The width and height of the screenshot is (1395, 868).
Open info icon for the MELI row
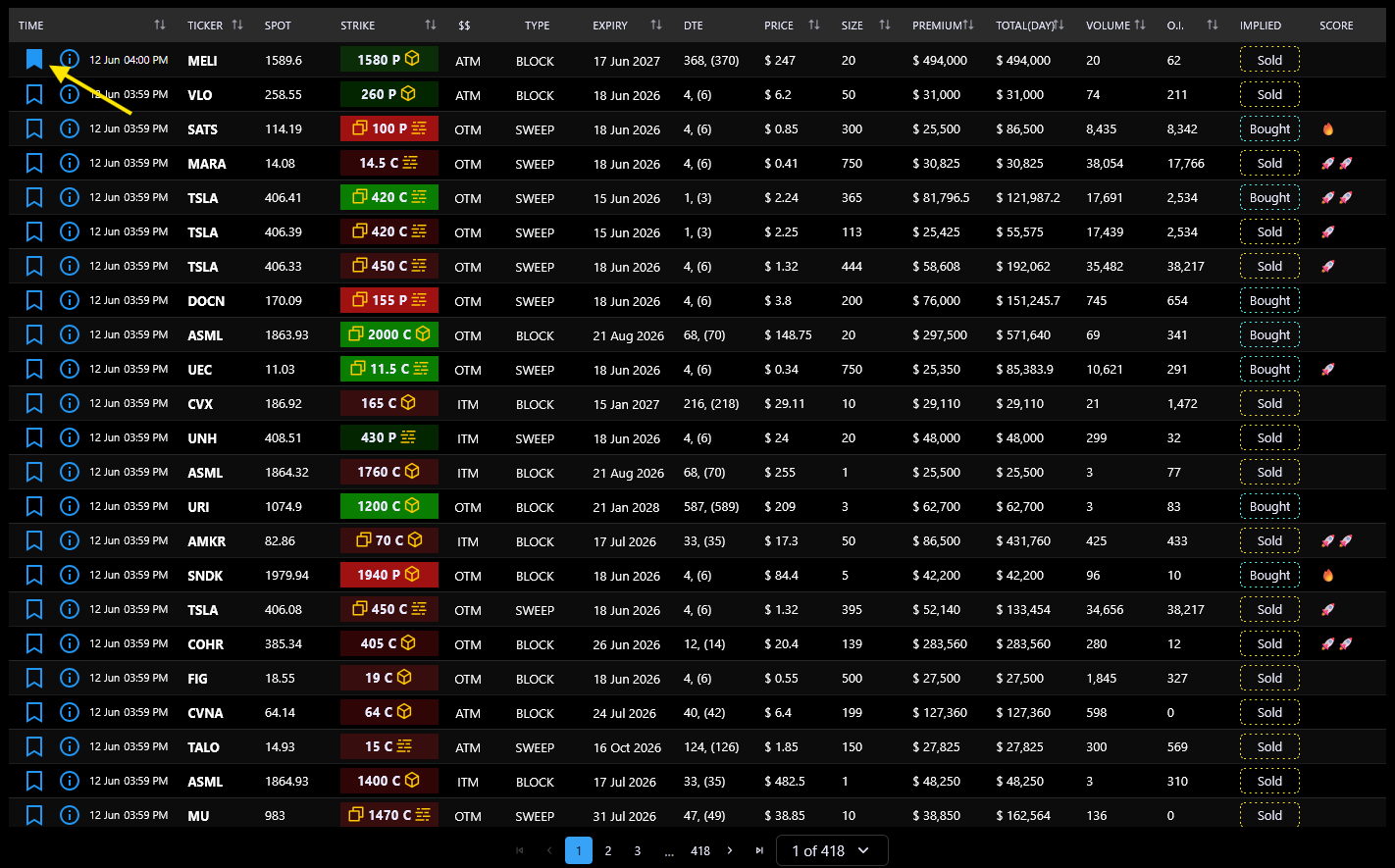coord(69,60)
